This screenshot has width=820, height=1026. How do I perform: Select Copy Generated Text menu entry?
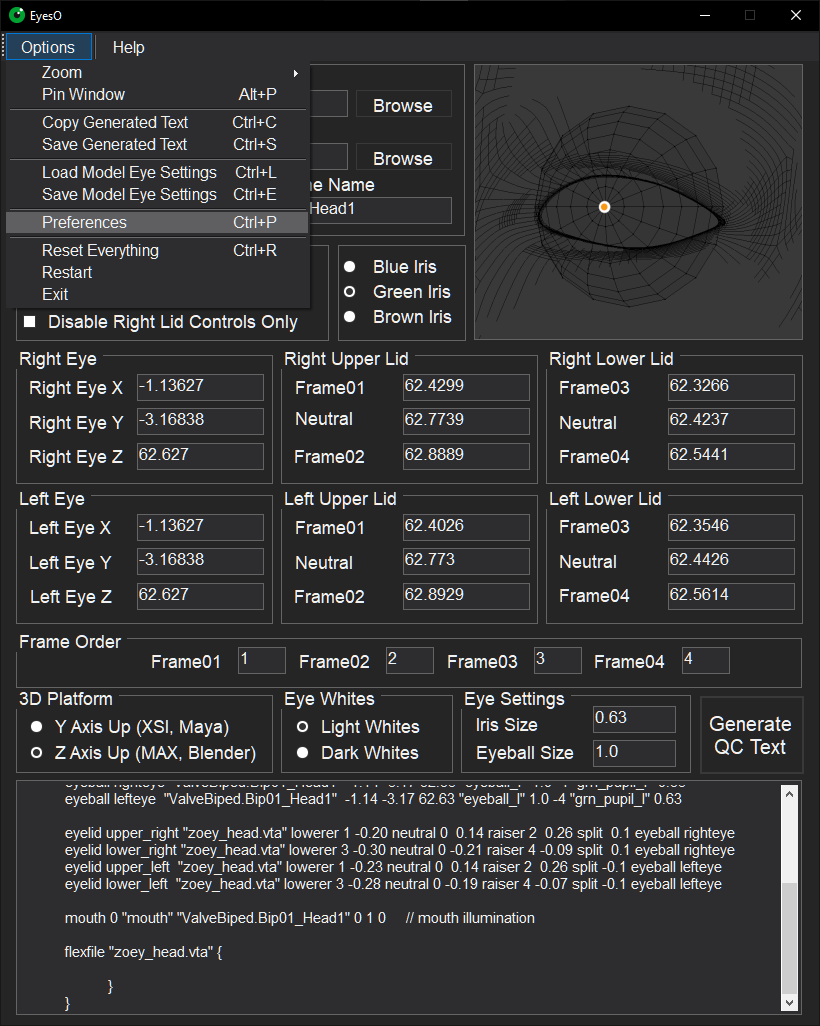pos(157,122)
